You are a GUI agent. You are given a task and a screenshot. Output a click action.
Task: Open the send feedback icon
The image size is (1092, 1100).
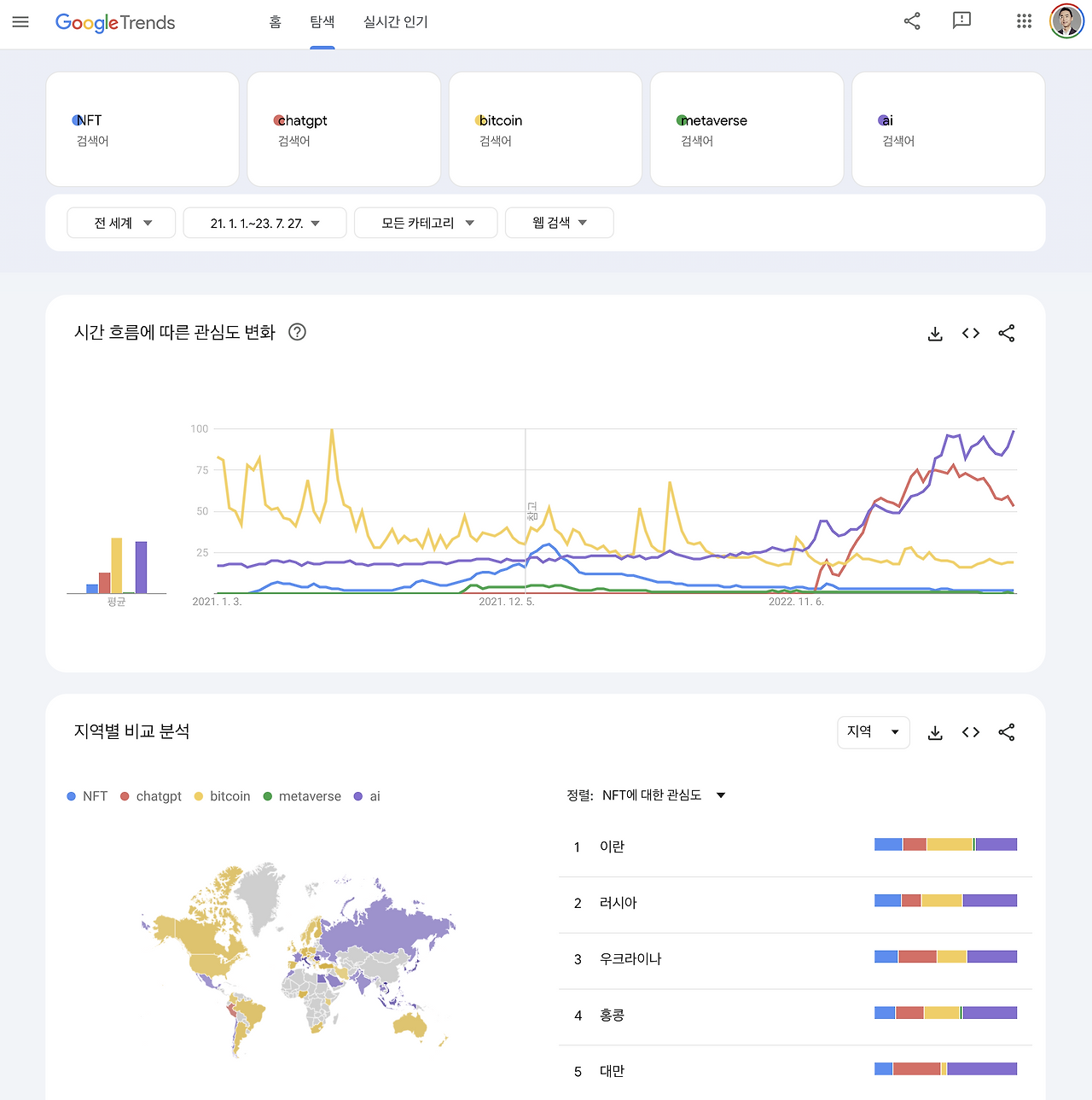click(x=961, y=21)
